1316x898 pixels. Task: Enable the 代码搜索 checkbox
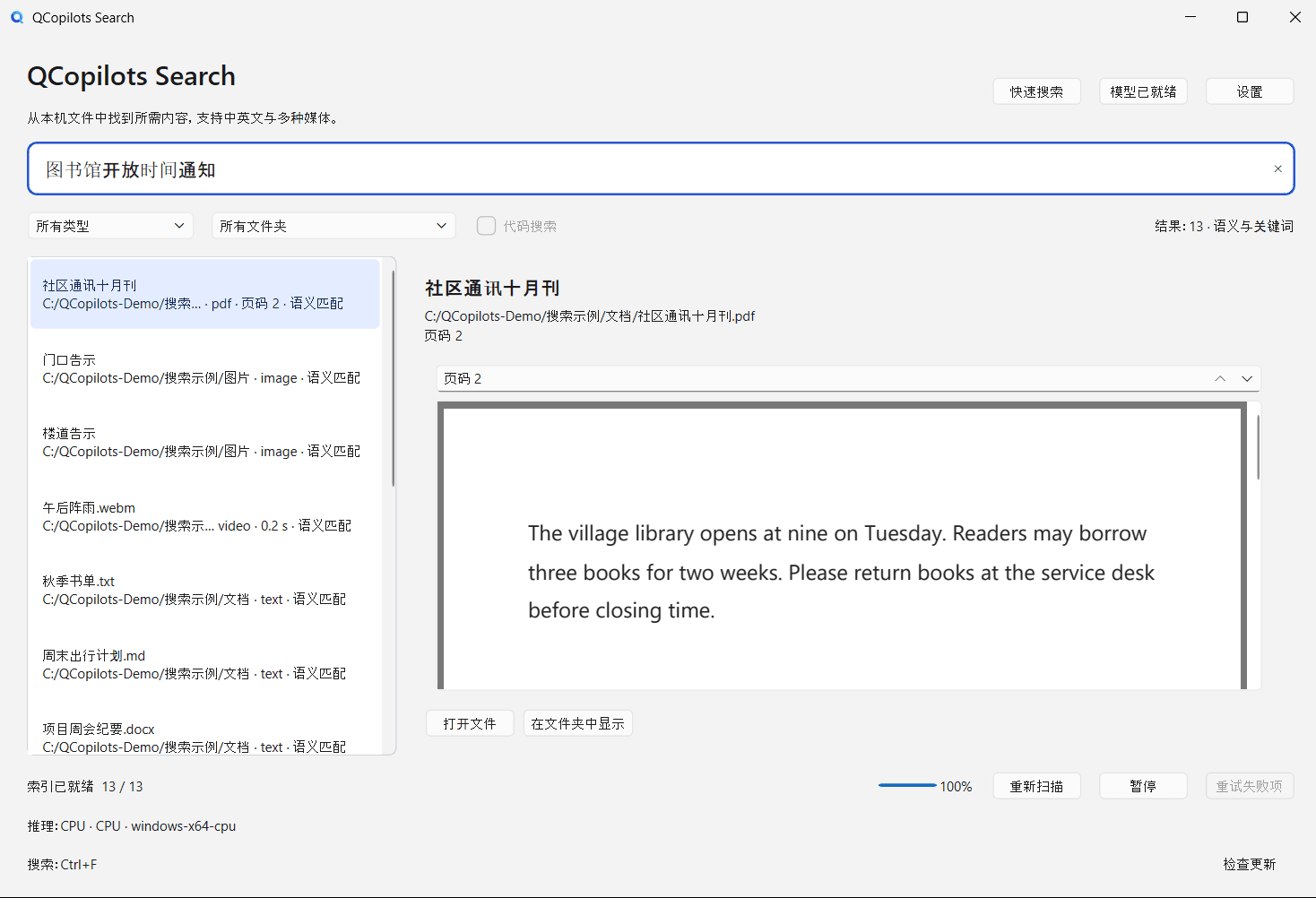[x=486, y=226]
